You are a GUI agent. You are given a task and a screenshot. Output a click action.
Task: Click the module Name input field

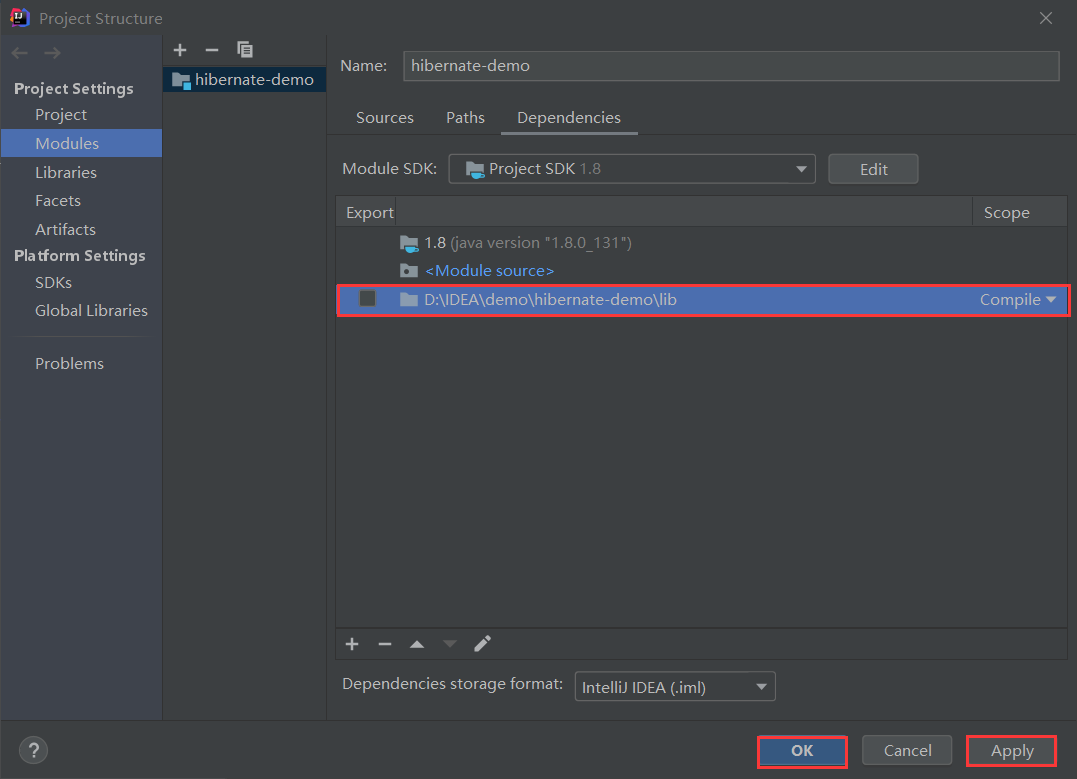pos(731,66)
